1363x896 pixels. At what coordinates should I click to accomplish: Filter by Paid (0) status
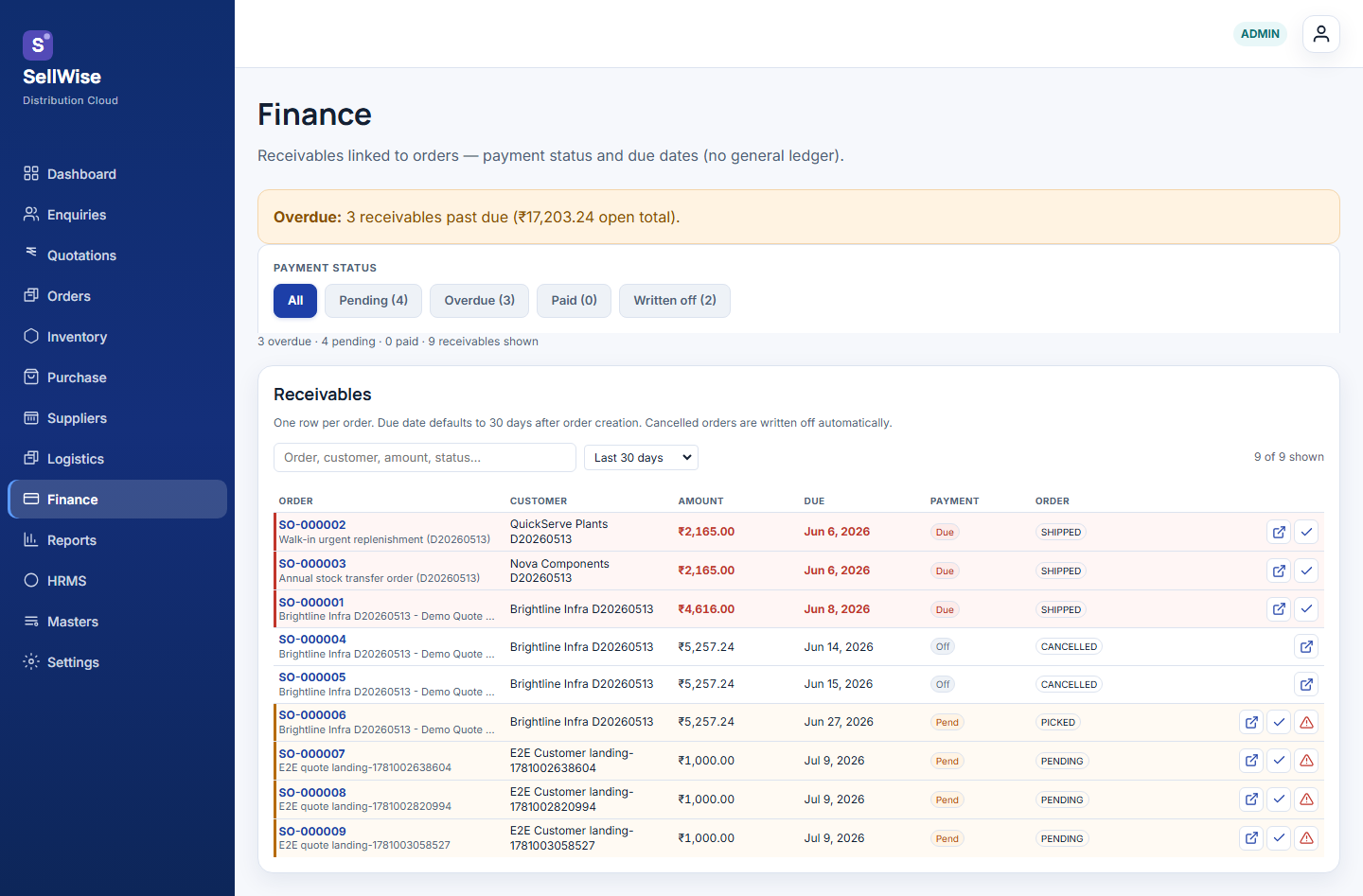pos(574,301)
